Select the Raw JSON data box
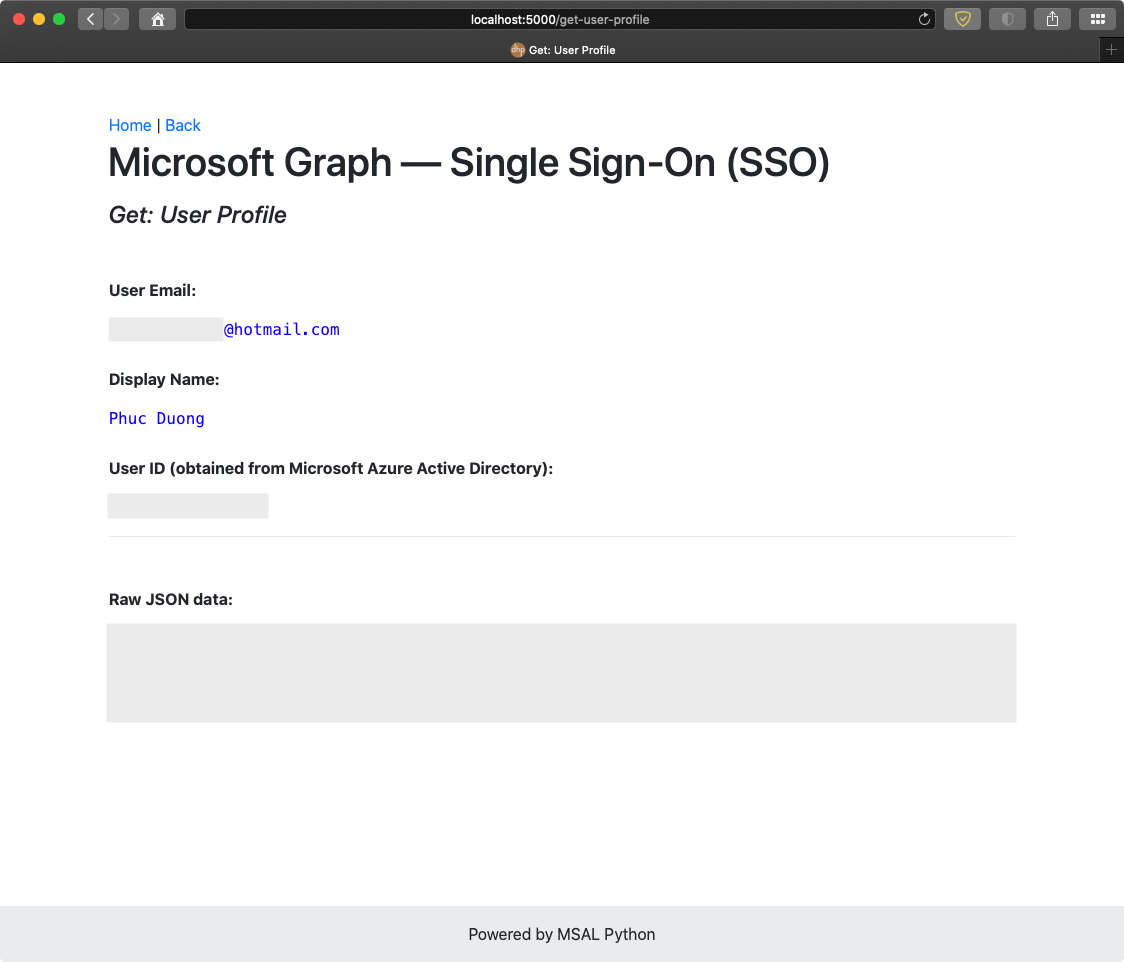1124x962 pixels. 562,672
